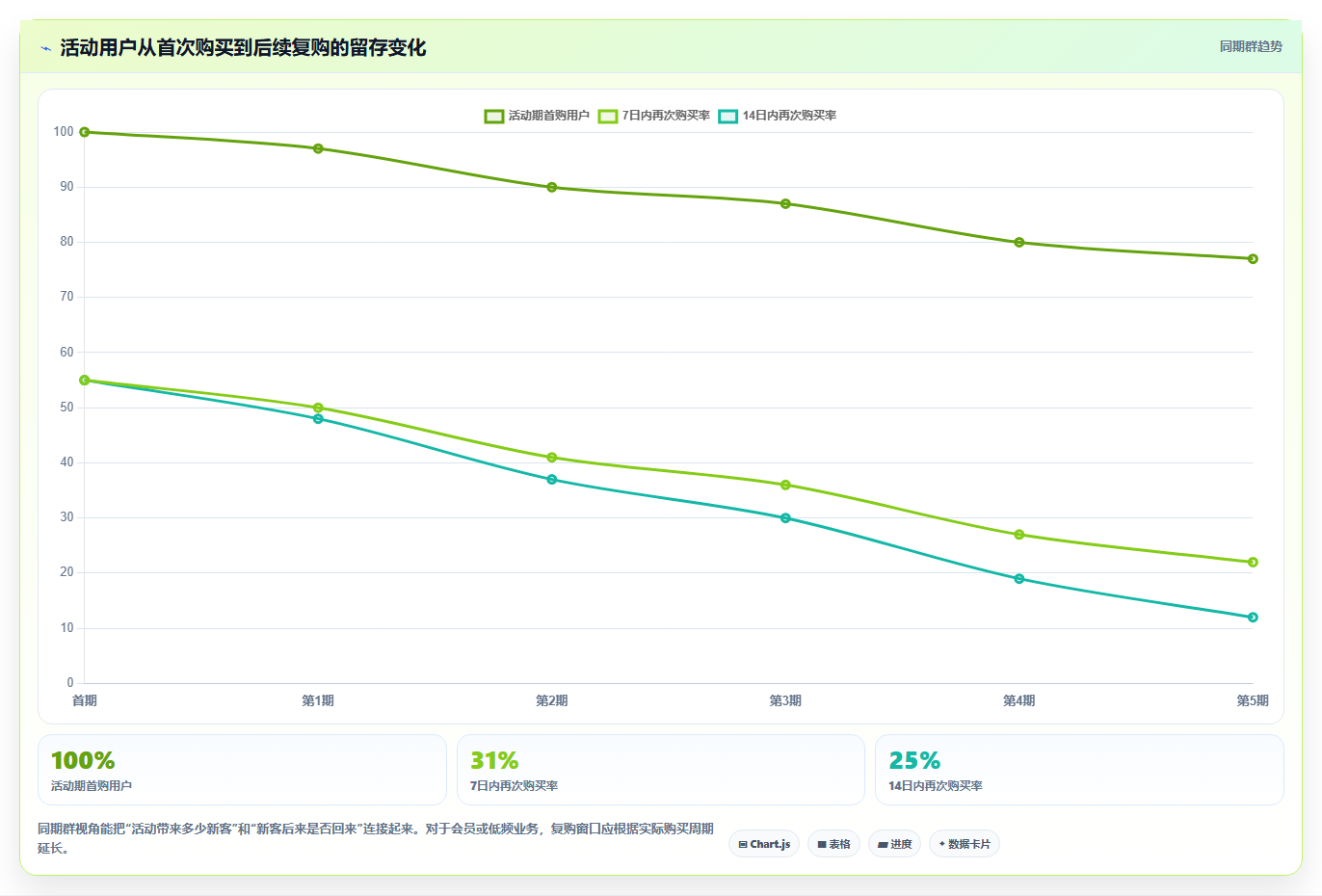Viewport: 1322px width, 896px height.
Task: Select the 进度 tag
Action: pos(894,844)
